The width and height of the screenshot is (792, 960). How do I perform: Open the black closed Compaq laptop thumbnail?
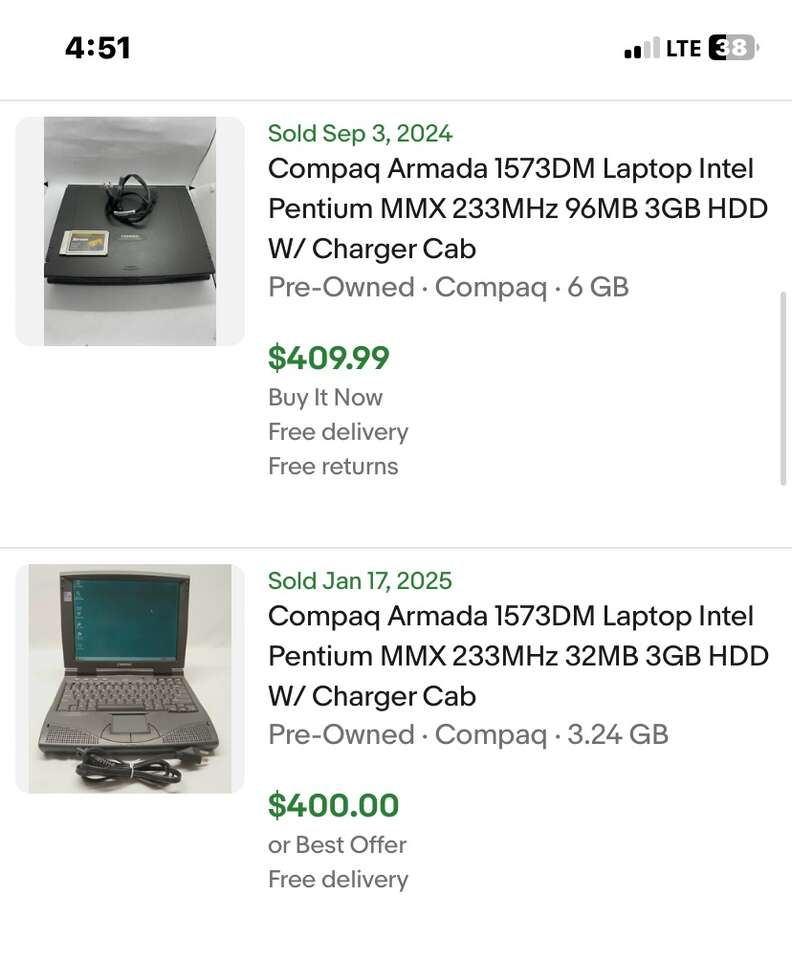(130, 231)
